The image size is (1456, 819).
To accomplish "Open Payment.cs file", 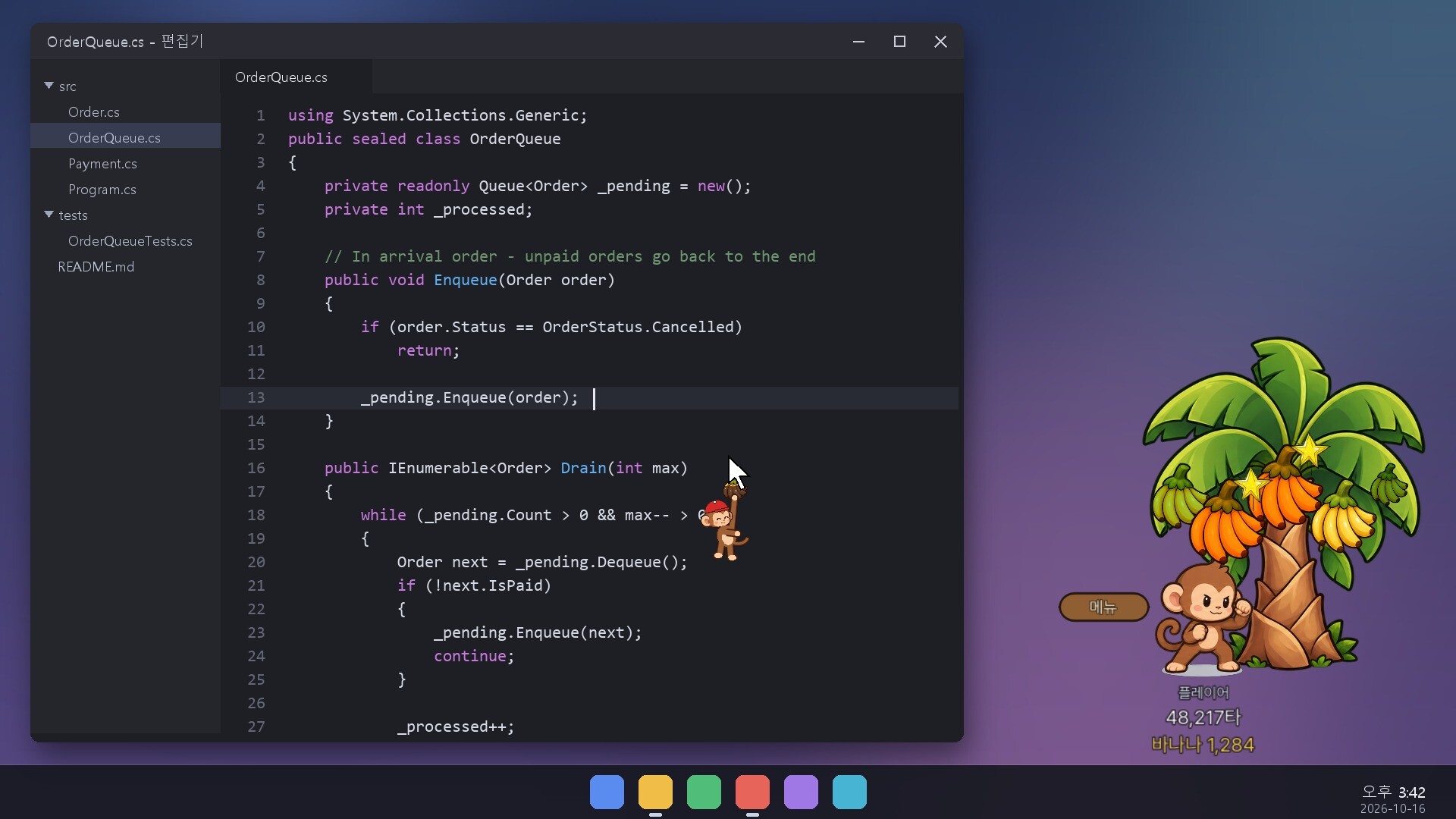I will [102, 163].
